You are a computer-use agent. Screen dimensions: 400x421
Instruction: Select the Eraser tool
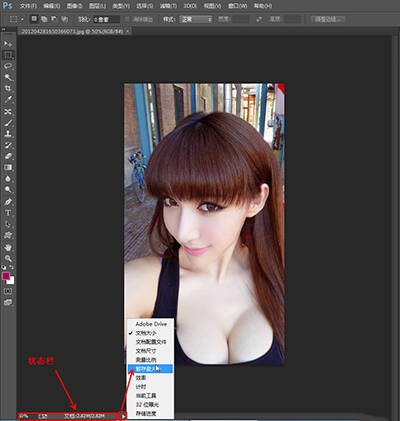8,156
